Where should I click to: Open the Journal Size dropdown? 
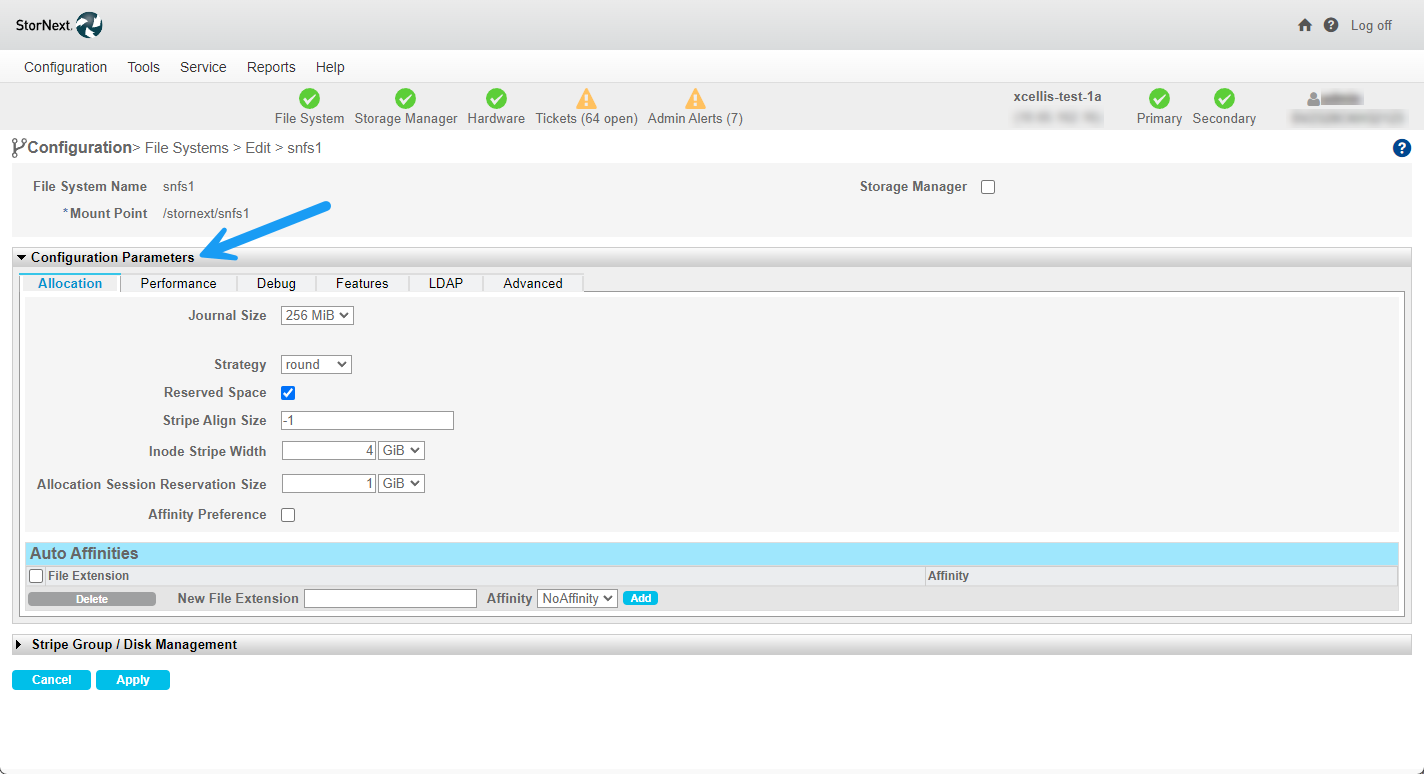(x=317, y=316)
